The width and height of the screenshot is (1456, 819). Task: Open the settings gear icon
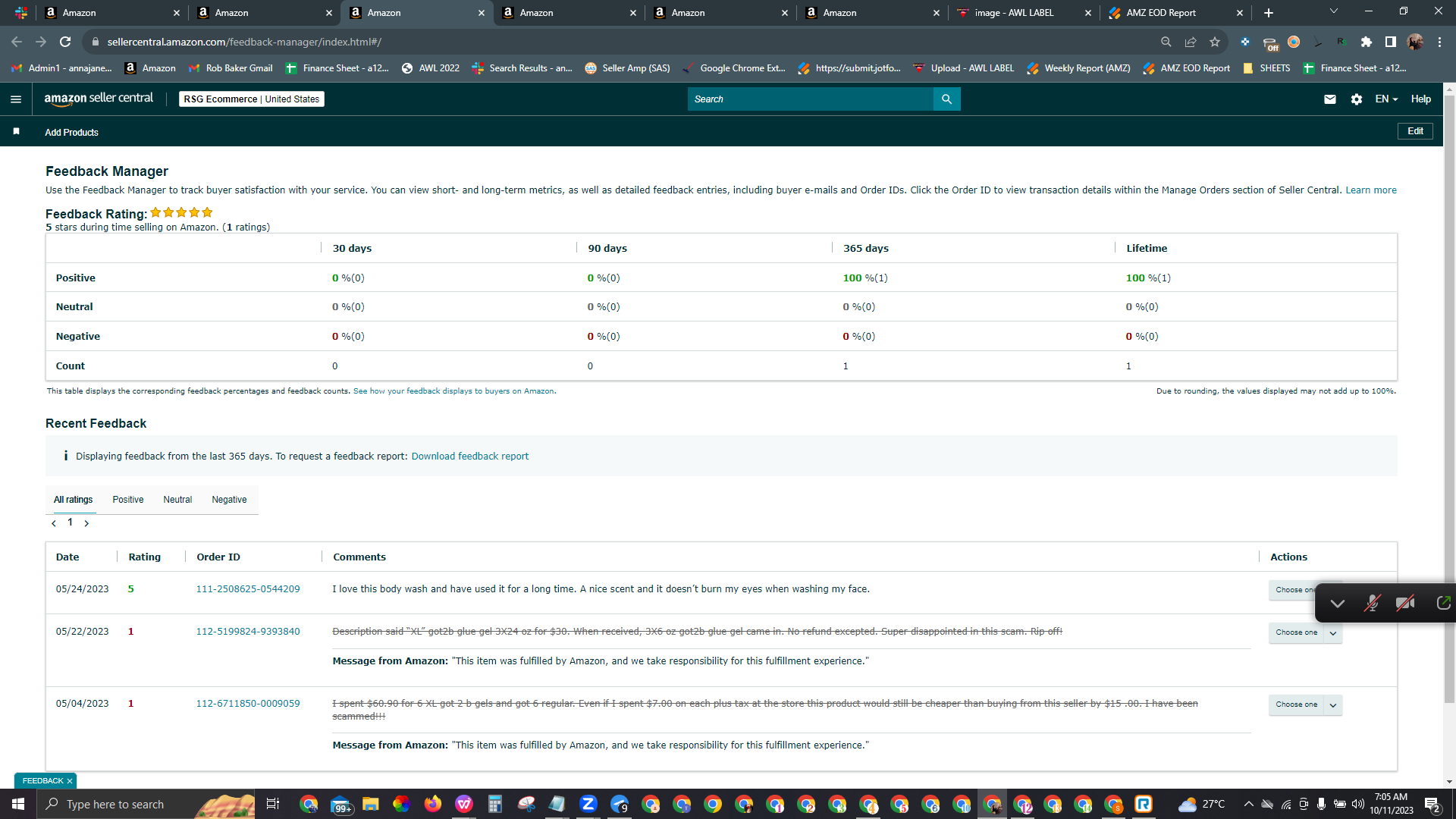pyautogui.click(x=1357, y=99)
